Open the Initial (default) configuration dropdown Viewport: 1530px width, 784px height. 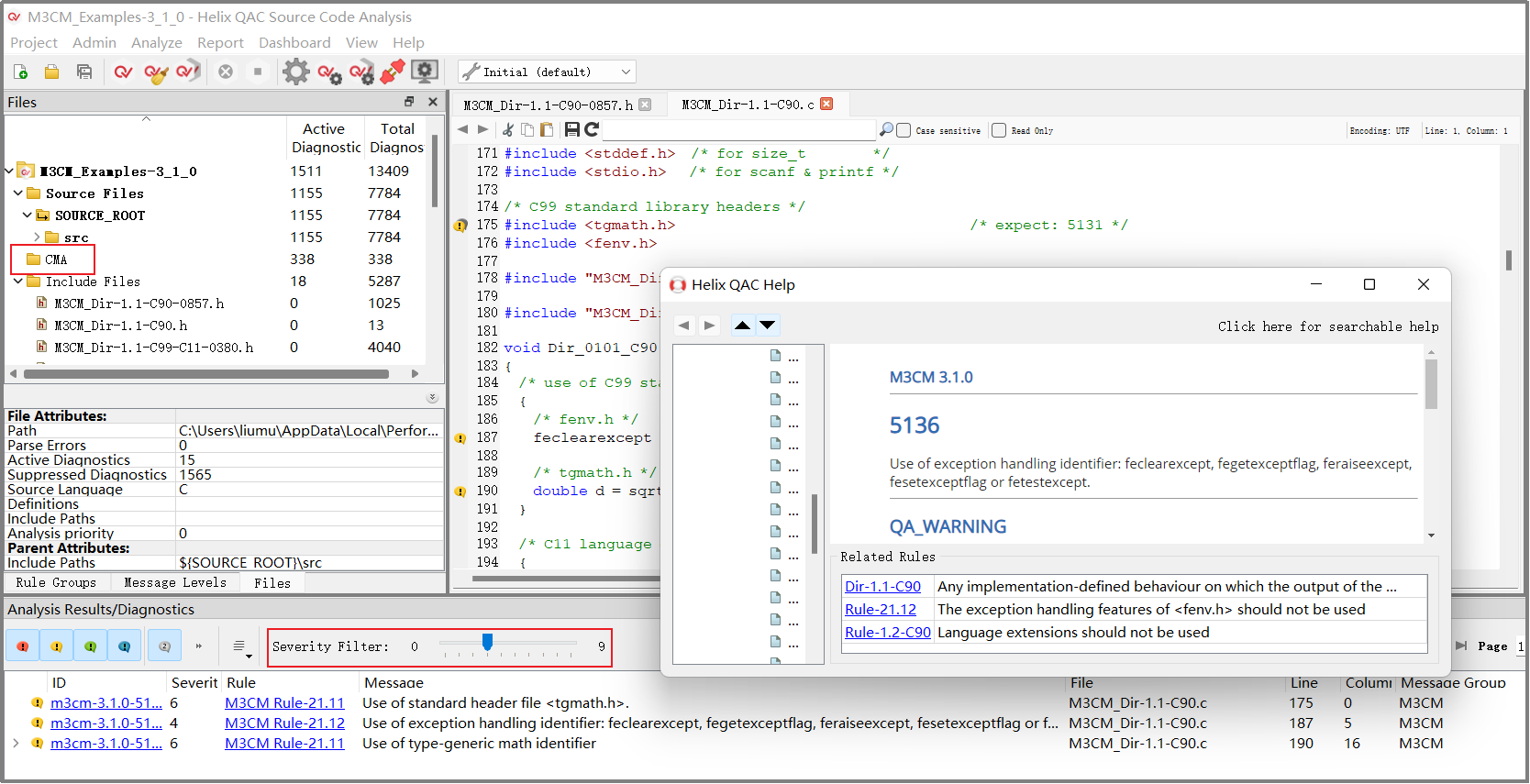tap(547, 72)
